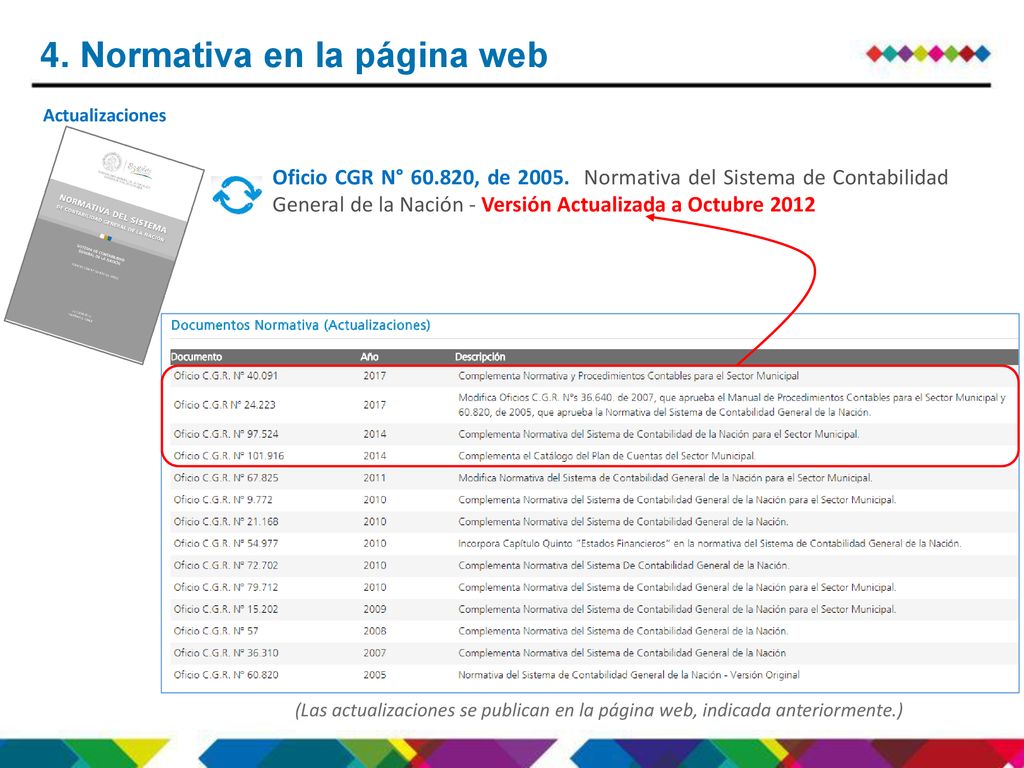The height and width of the screenshot is (768, 1024).
Task: Click the slide title '4. Normativa en la página web'
Action: click(x=294, y=55)
